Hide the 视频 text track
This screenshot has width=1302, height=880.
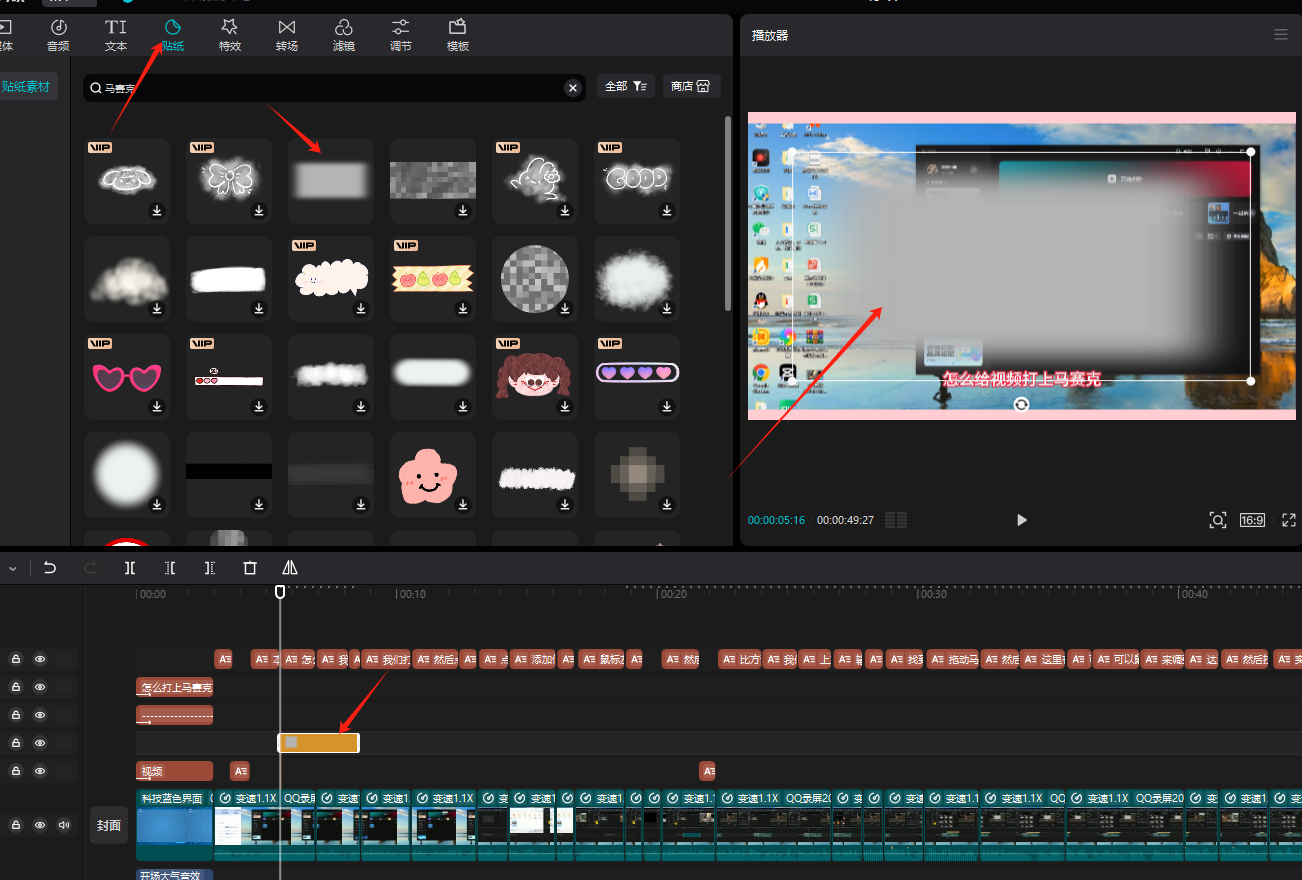(x=40, y=771)
